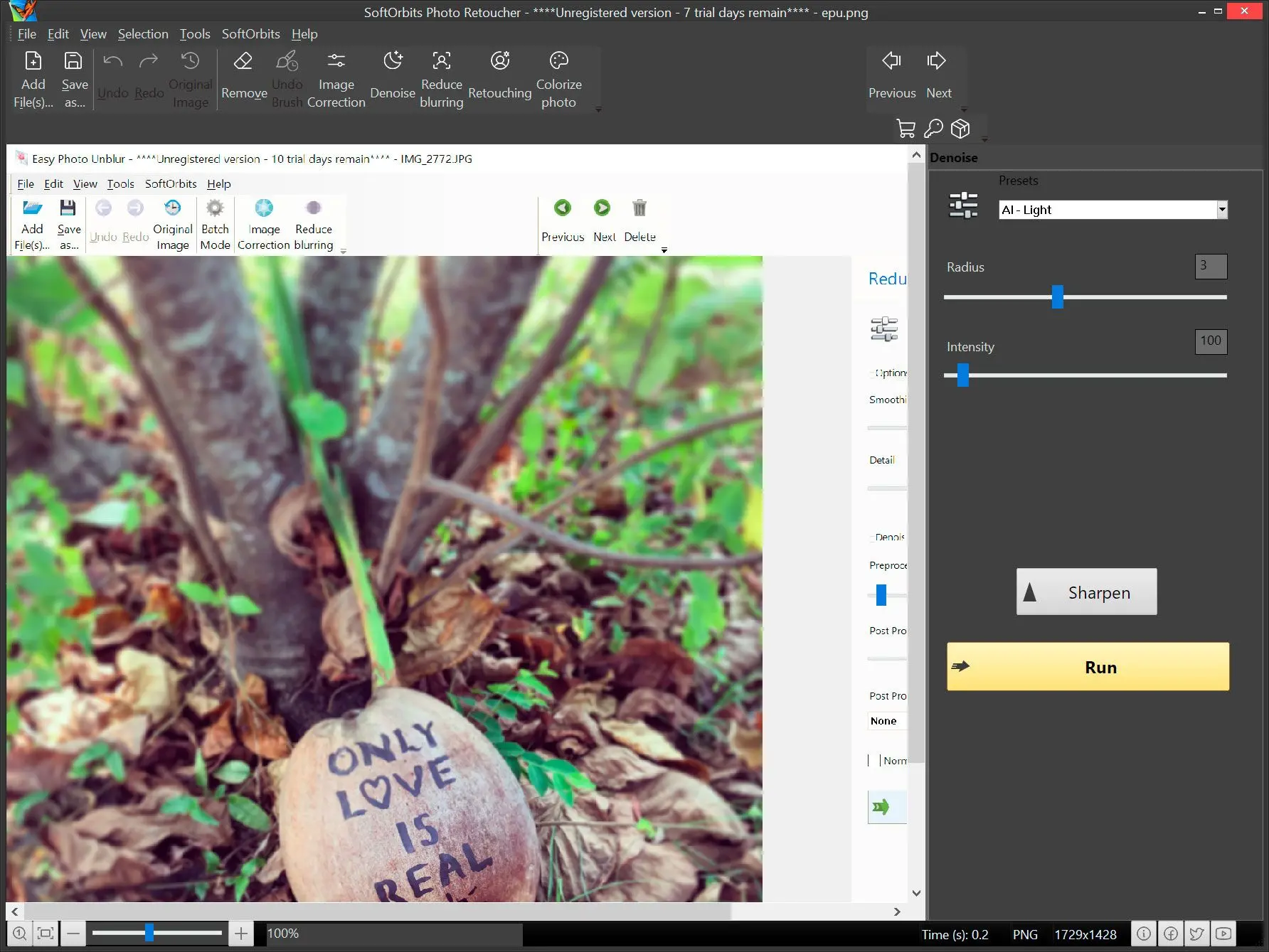Click the Sharpen button
Viewport: 1269px width, 952px height.
point(1086,592)
